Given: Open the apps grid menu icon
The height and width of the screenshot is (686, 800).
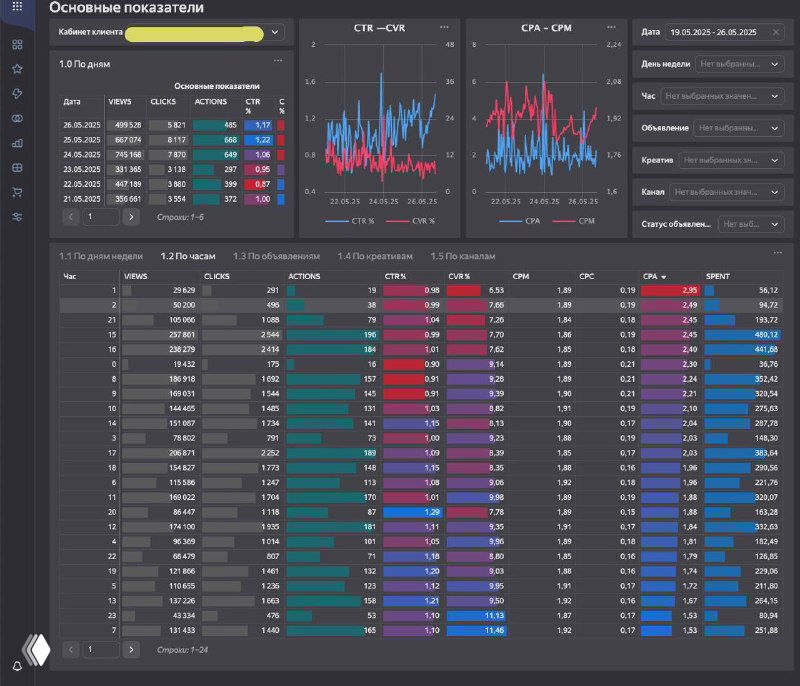Looking at the screenshot, I should click(x=16, y=7).
